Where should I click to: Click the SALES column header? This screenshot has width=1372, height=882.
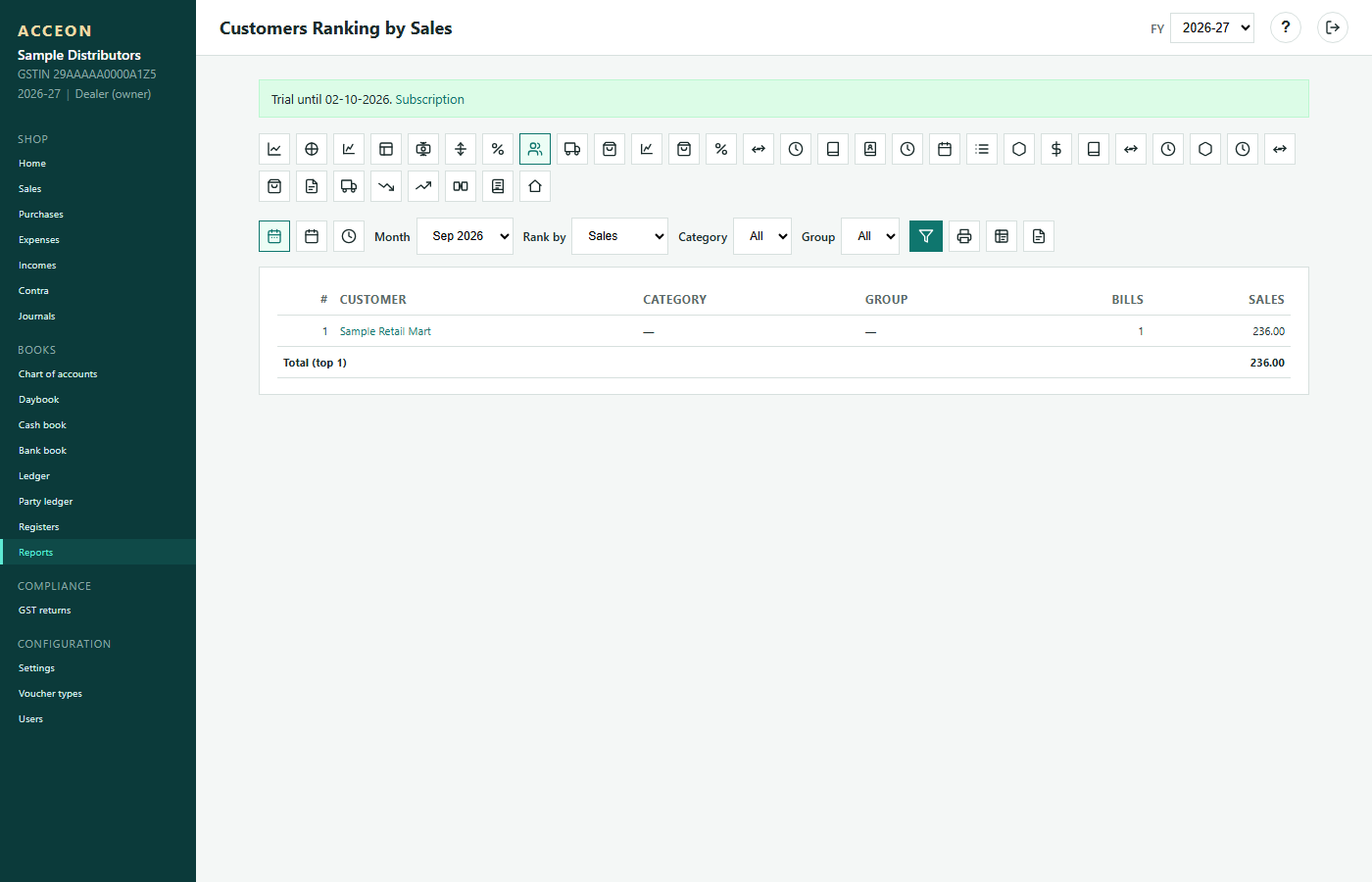click(1266, 300)
